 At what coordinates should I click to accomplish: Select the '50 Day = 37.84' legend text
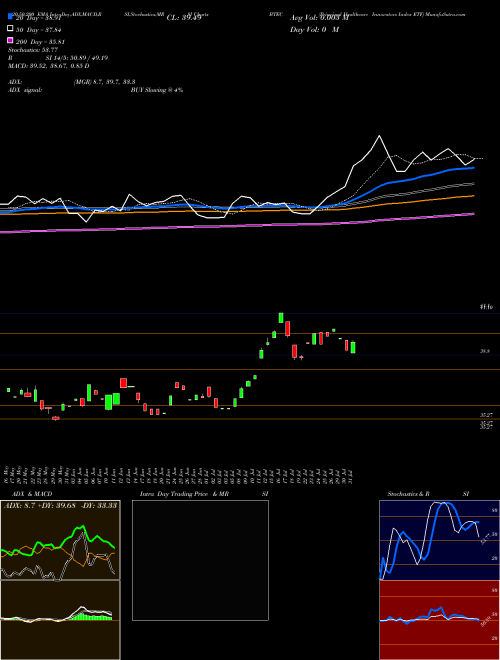coord(40,30)
